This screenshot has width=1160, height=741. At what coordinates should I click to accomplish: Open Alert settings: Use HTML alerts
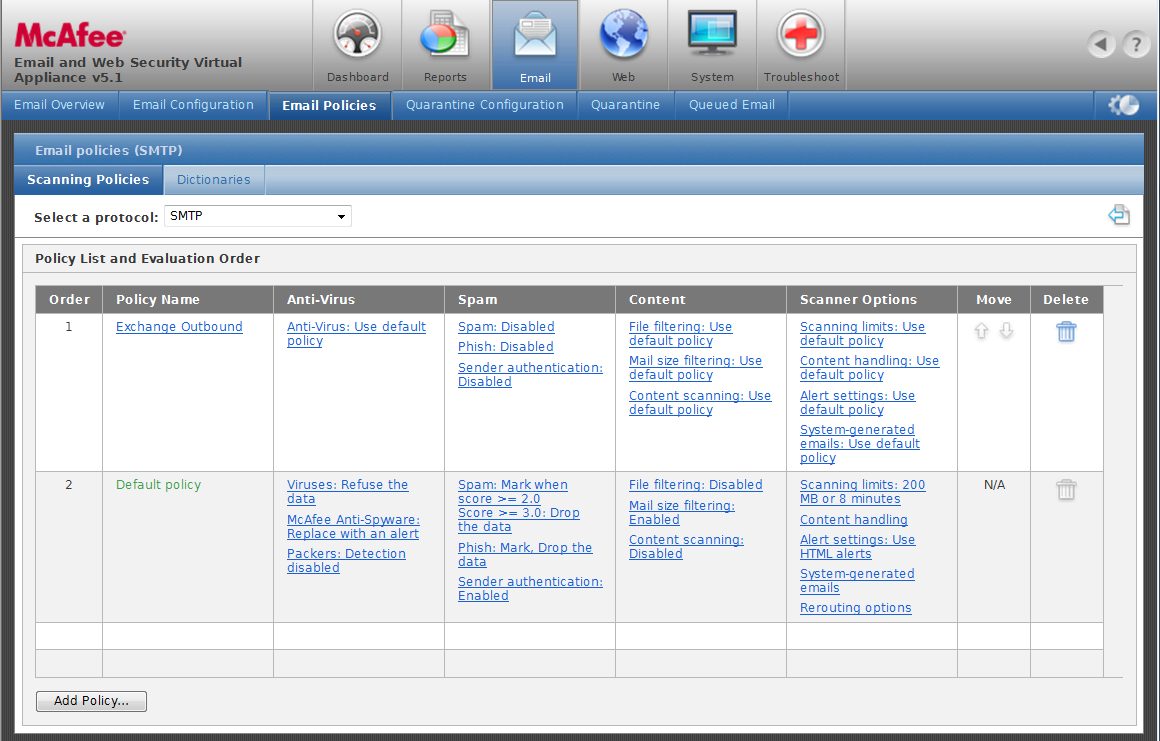pyautogui.click(x=857, y=547)
